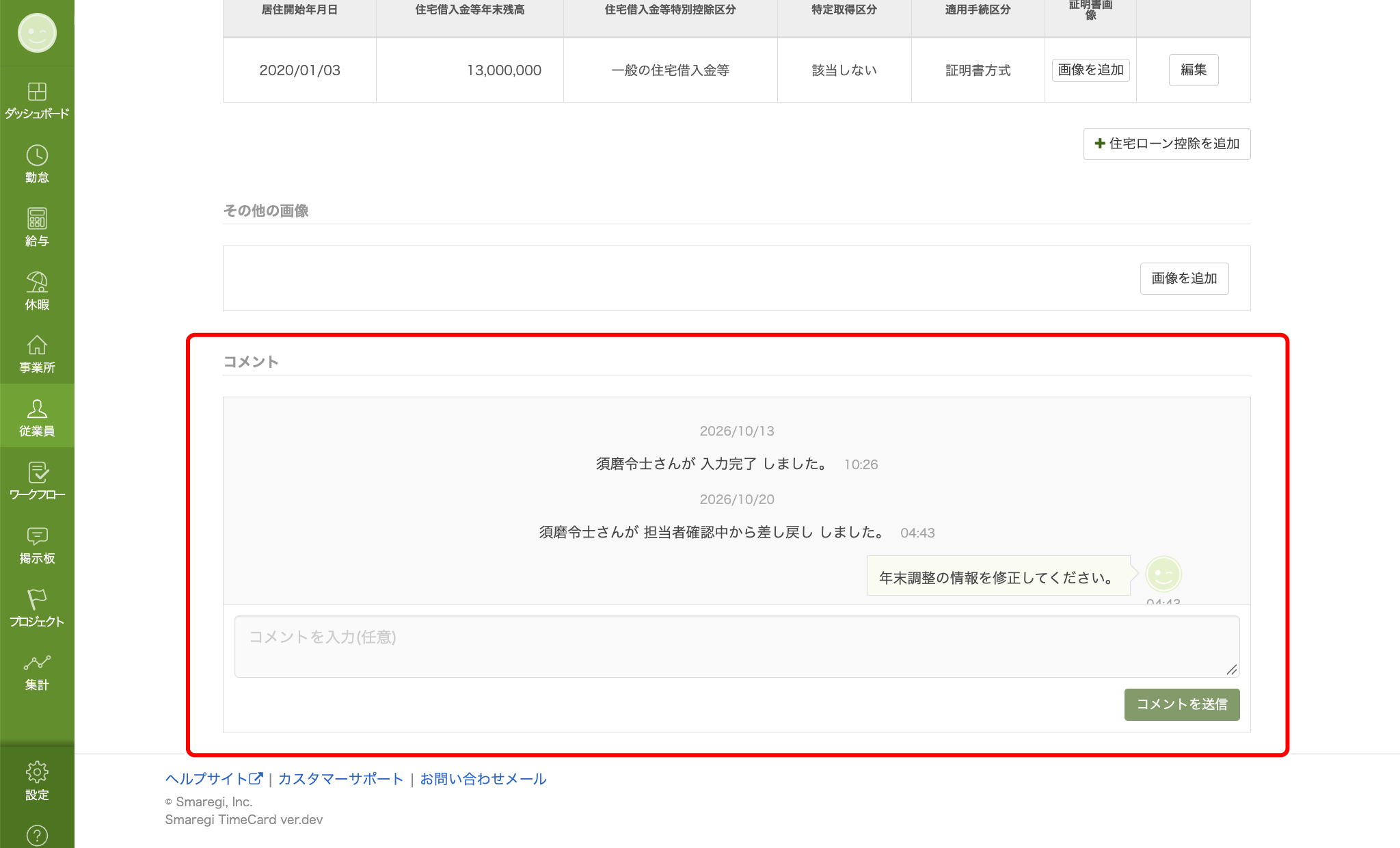The width and height of the screenshot is (1400, 848).
Task: Add a housing loan deduction with 住宅ローン控除を追加
Action: click(x=1167, y=144)
